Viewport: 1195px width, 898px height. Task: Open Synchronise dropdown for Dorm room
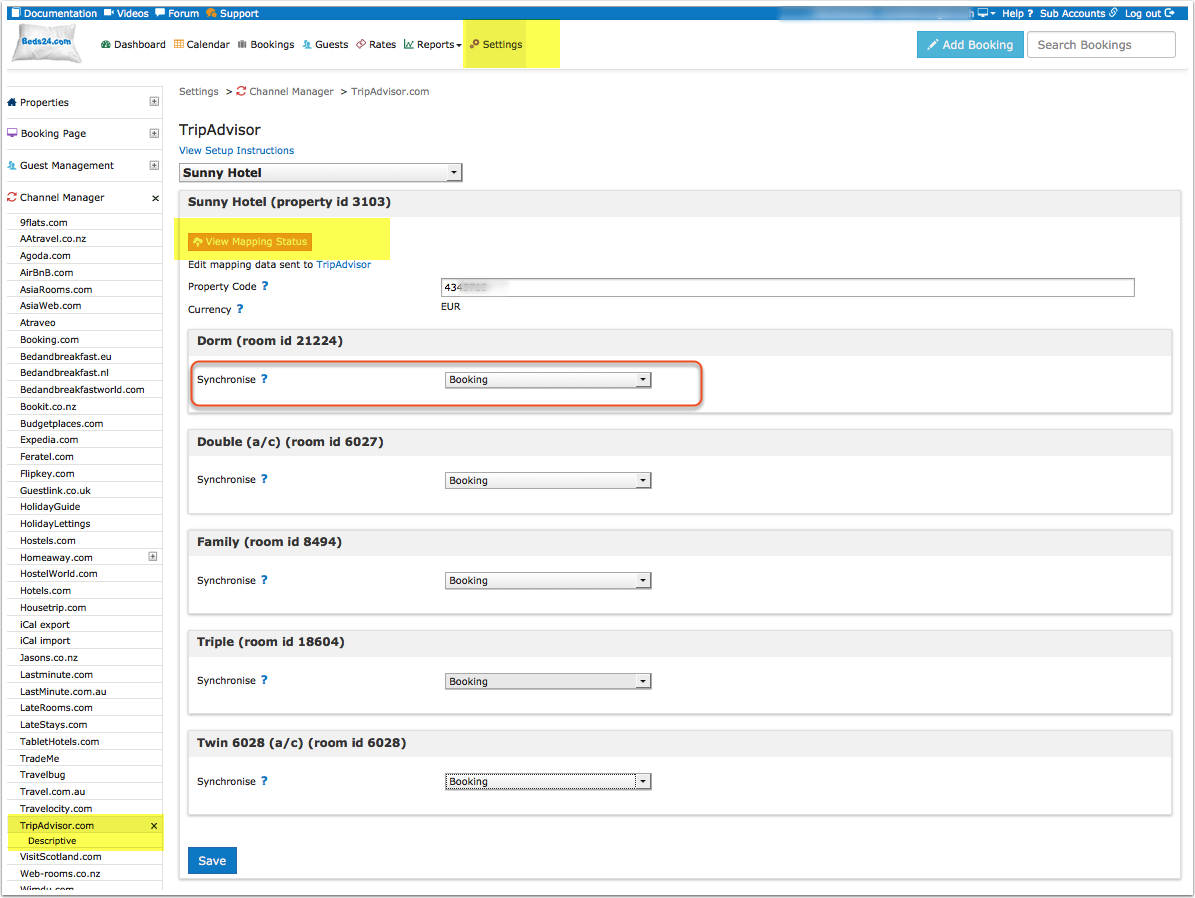point(548,380)
